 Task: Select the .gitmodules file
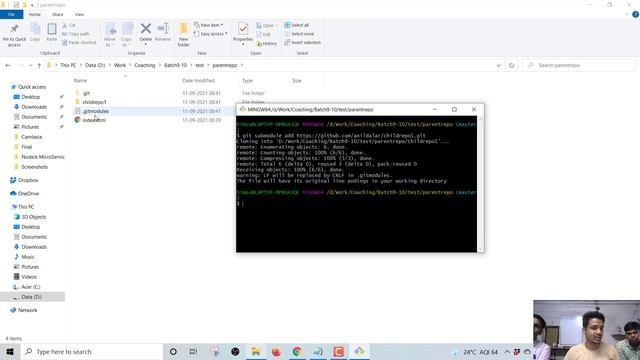pos(96,111)
